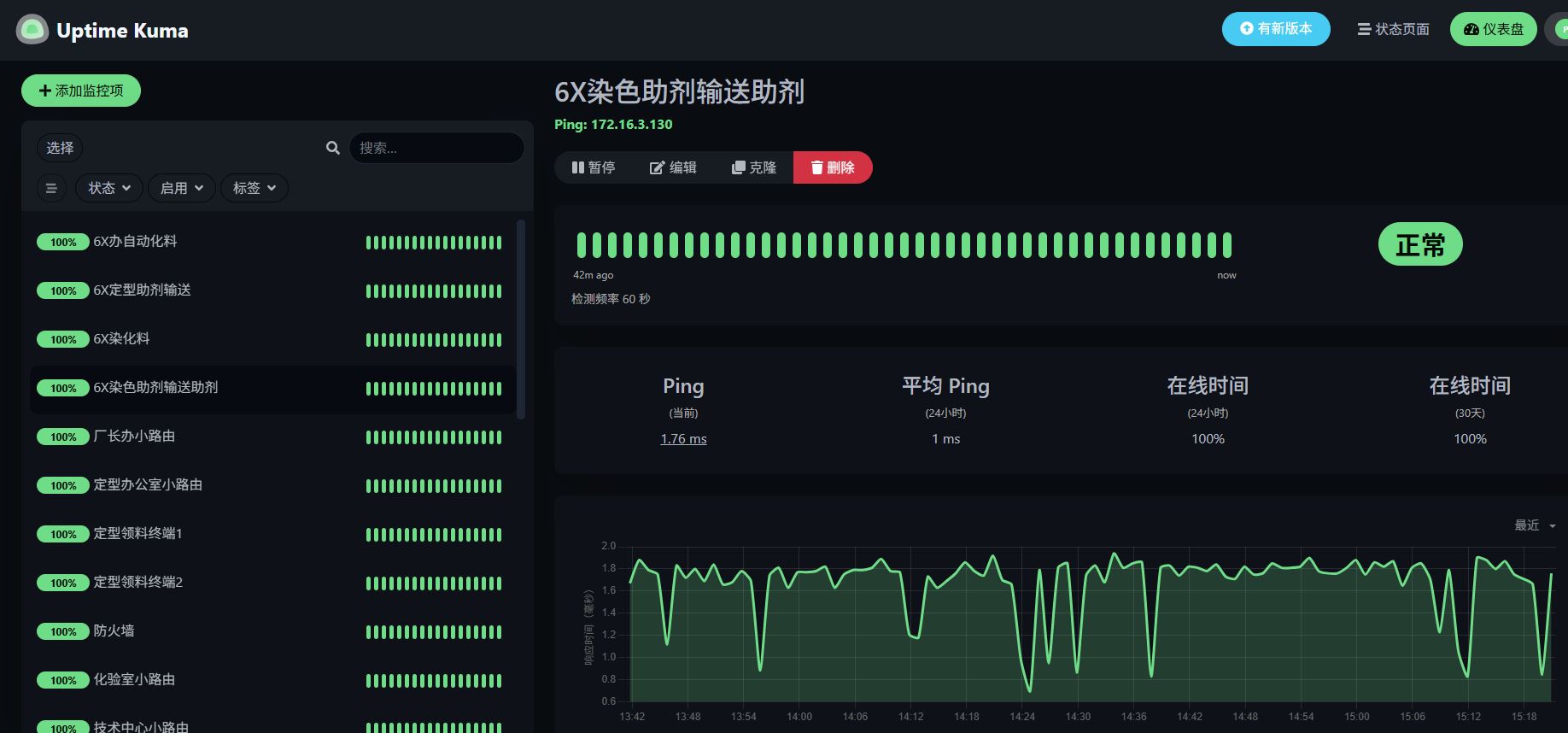Expand the 状态 filter dropdown
This screenshot has width=1568, height=733.
pos(109,188)
